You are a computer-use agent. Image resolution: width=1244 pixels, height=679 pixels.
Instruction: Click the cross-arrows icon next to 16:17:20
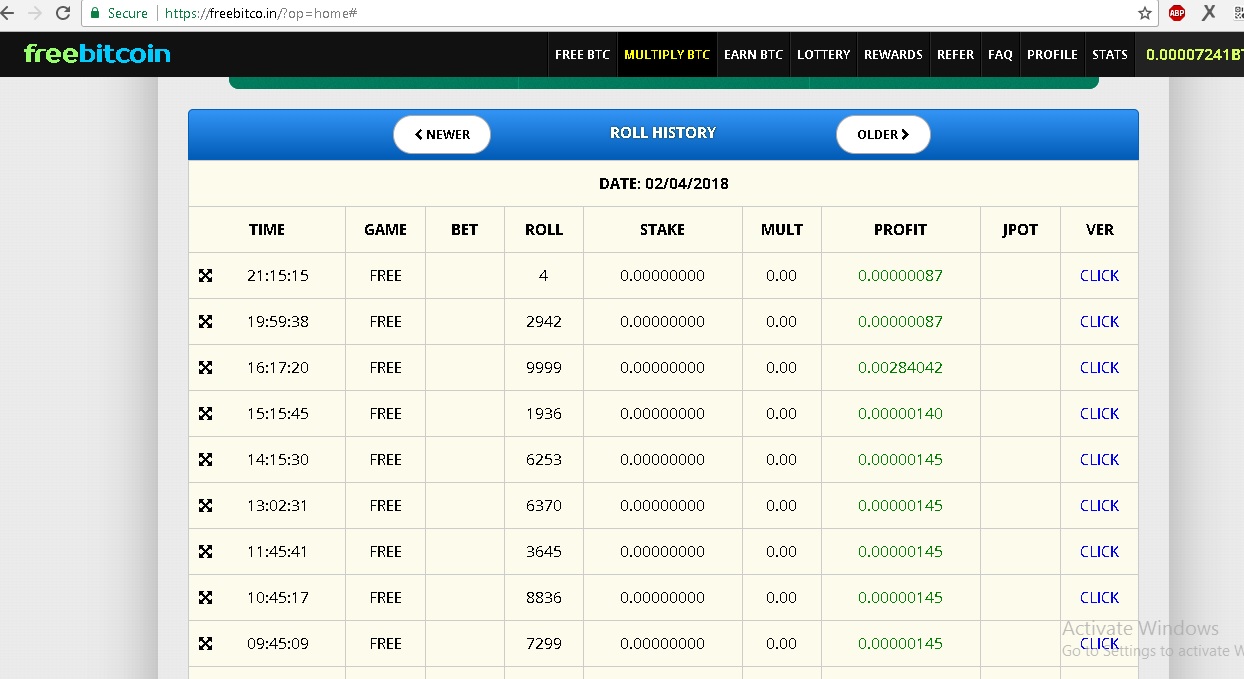(x=205, y=368)
